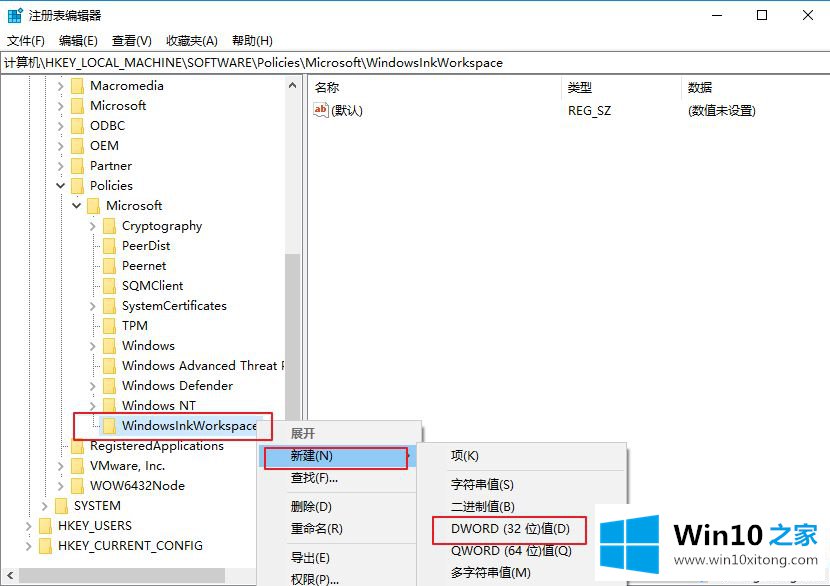830x586 pixels.
Task: Expand the top-level Microsoft key
Action: pos(60,106)
